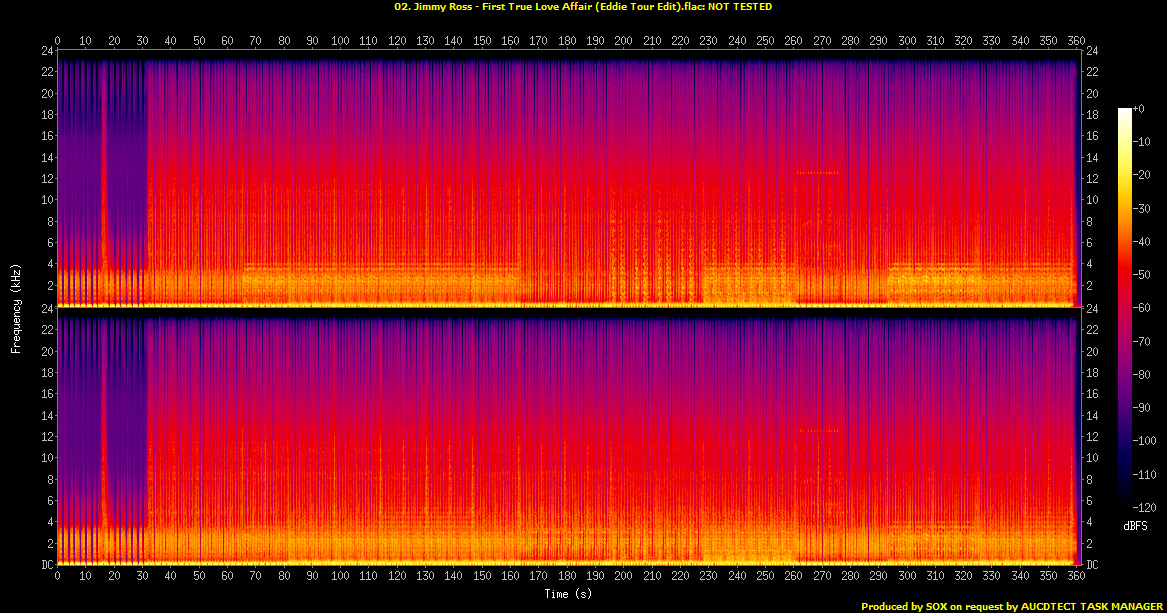
Task: Select the 270 s mark on the bottom time axis
Action: coord(822,578)
